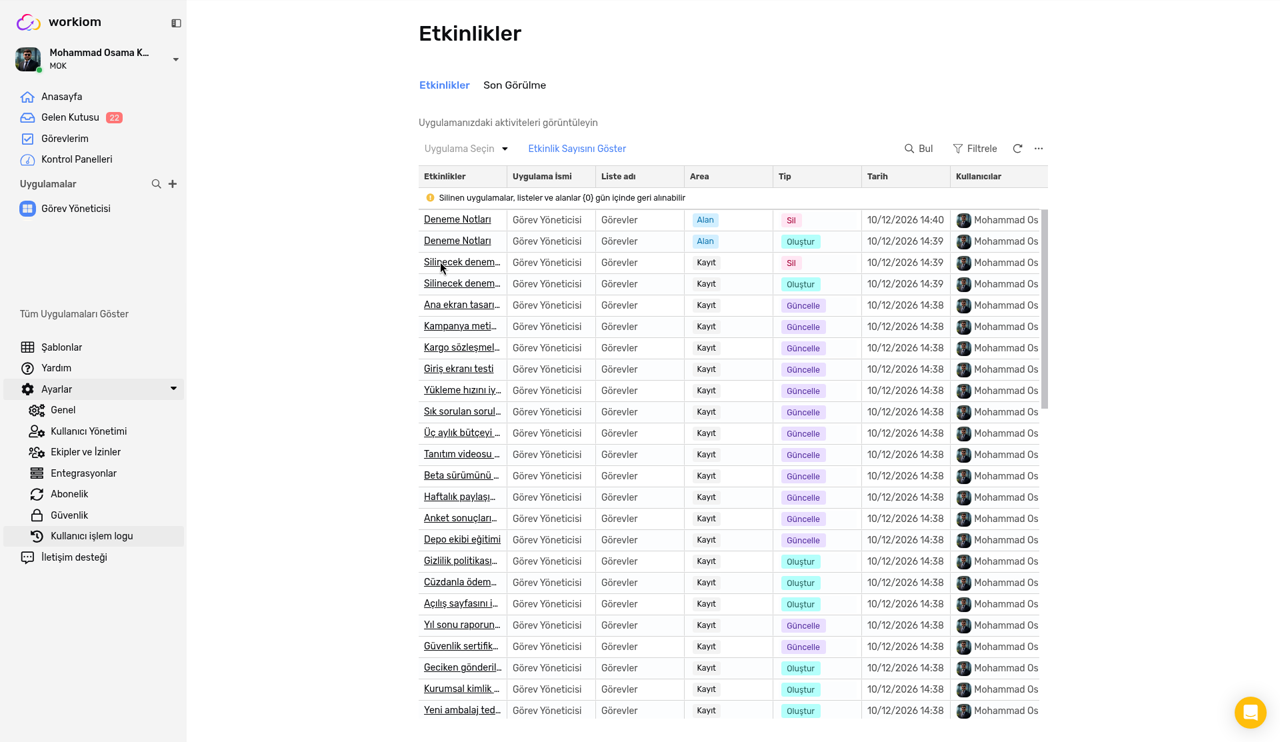Collapse the Ayarlar settings section

point(173,390)
